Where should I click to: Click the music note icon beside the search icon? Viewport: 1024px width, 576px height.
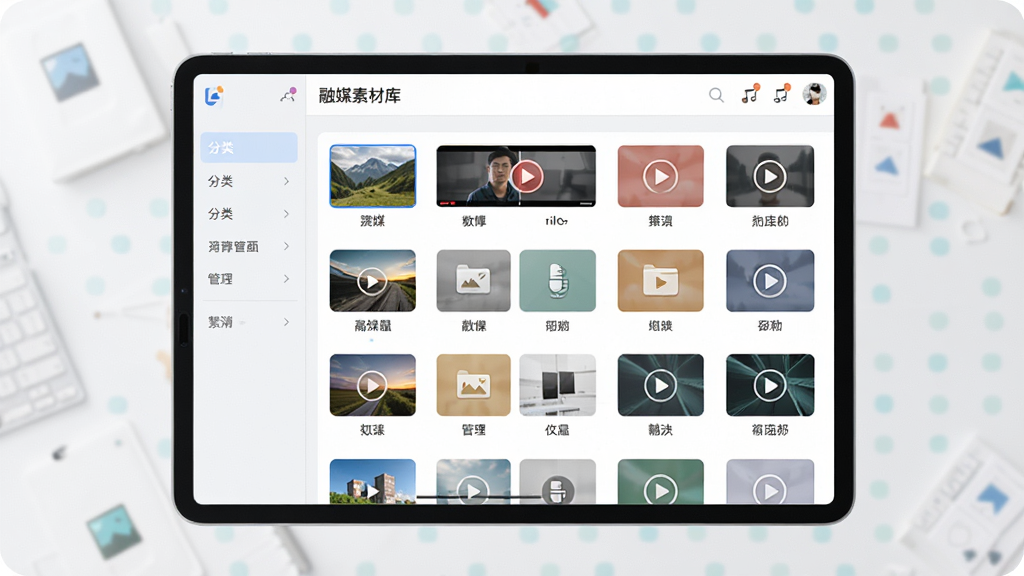point(750,95)
